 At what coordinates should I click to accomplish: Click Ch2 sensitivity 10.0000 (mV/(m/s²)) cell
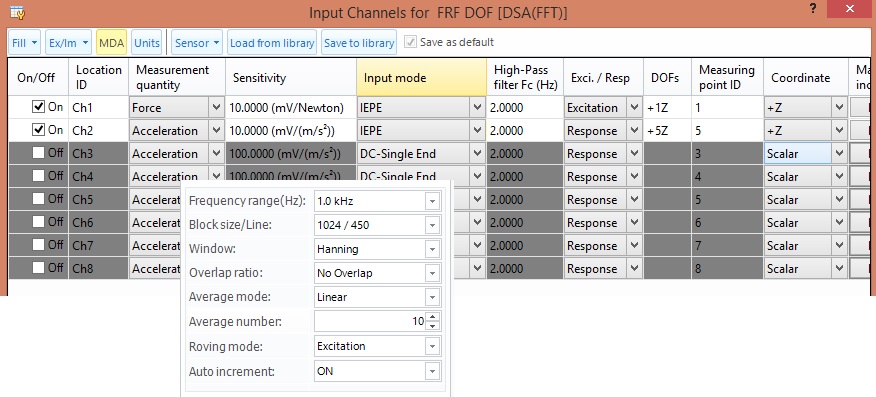pos(291,130)
